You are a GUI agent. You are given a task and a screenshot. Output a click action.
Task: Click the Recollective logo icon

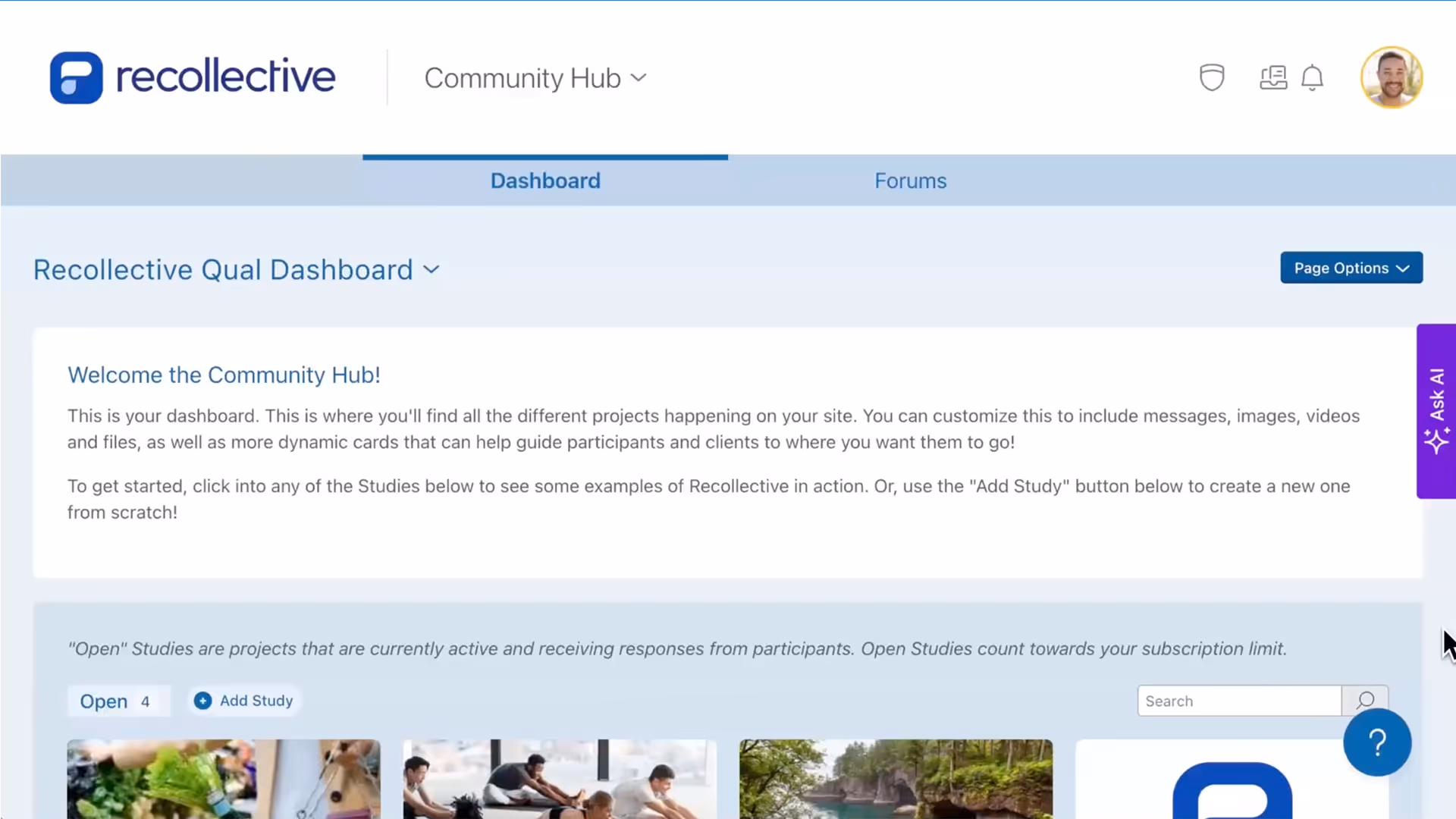pos(76,77)
